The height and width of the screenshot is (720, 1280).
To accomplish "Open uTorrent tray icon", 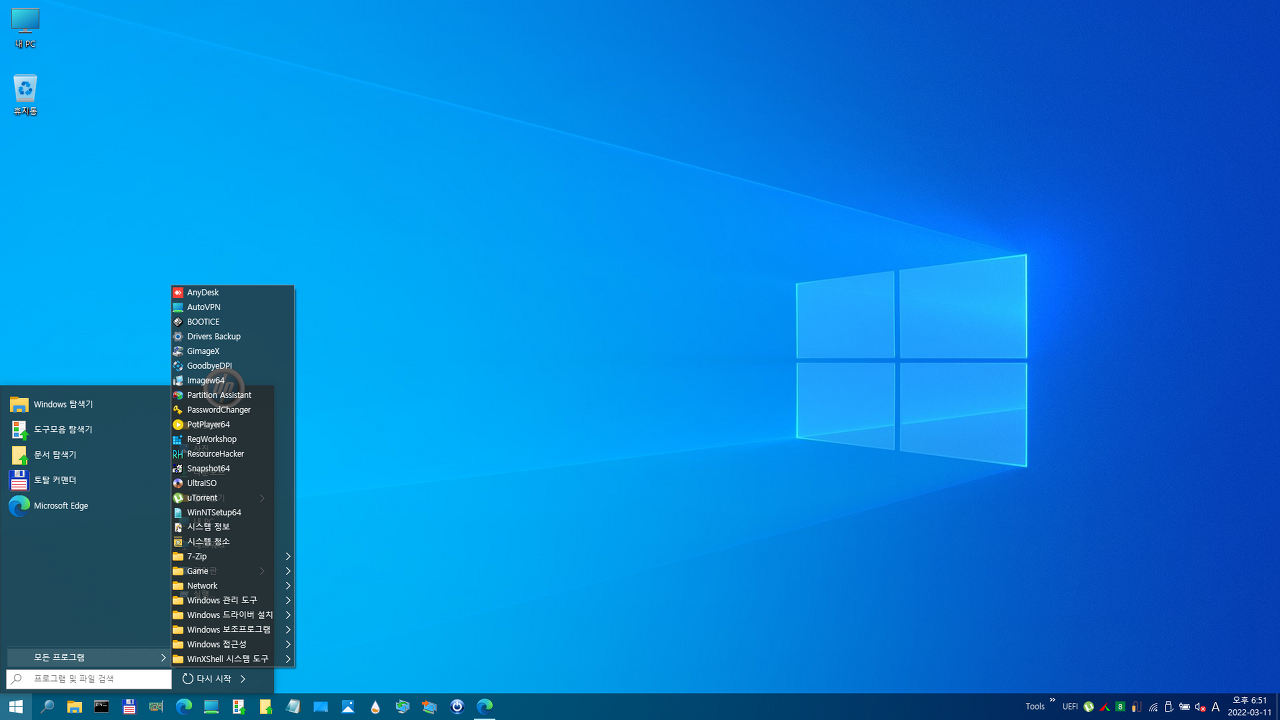I will pyautogui.click(x=1088, y=707).
